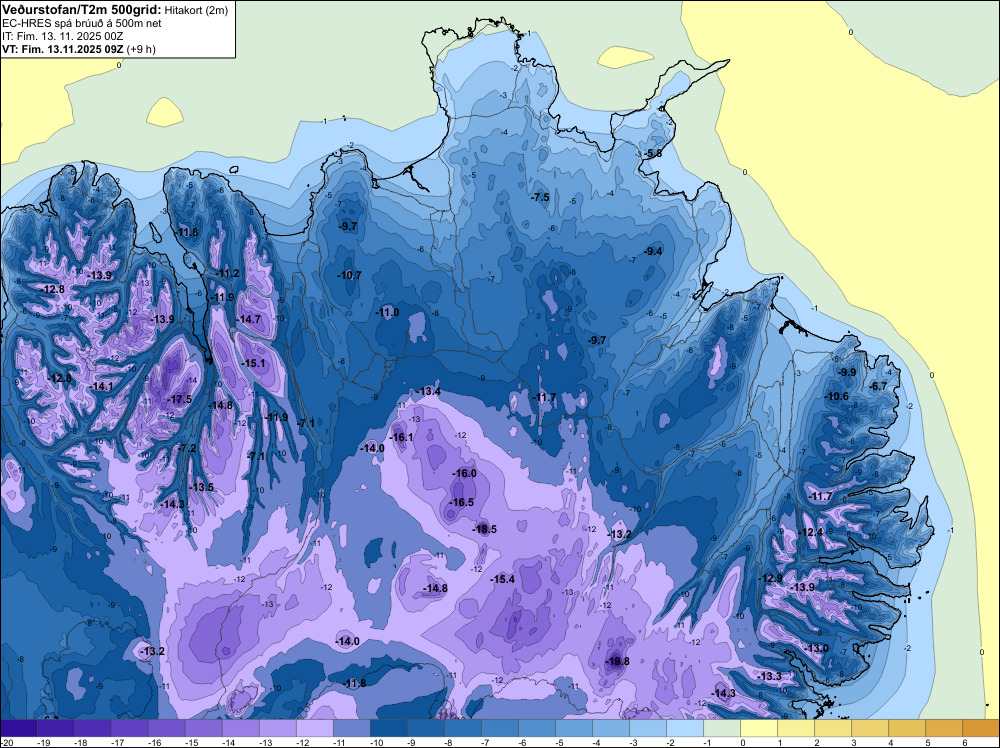Click the -6.7 temperature label
Image resolution: width=1000 pixels, height=748 pixels.
click(x=878, y=386)
